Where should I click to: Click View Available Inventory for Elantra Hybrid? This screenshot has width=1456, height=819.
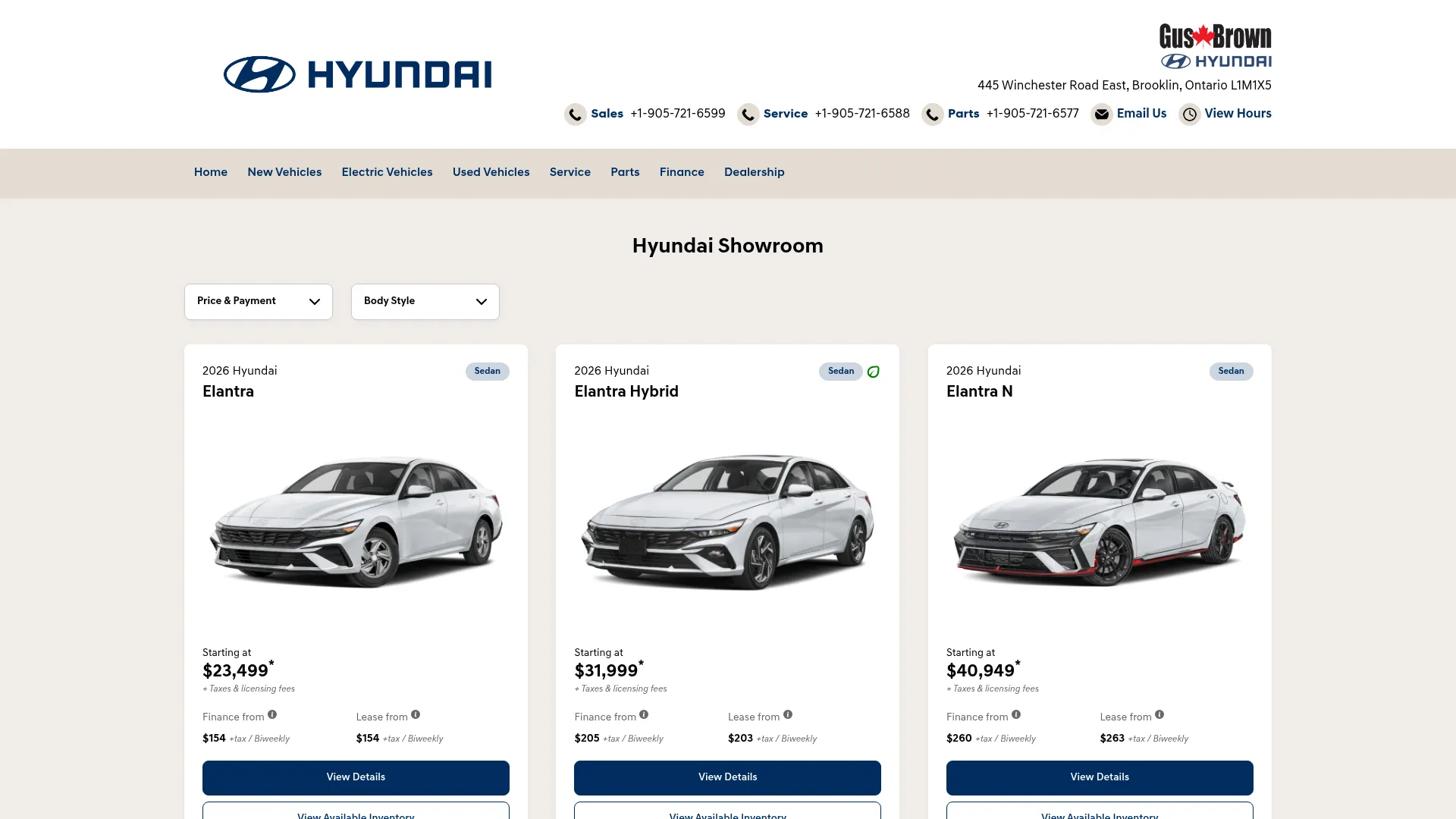coord(727,811)
